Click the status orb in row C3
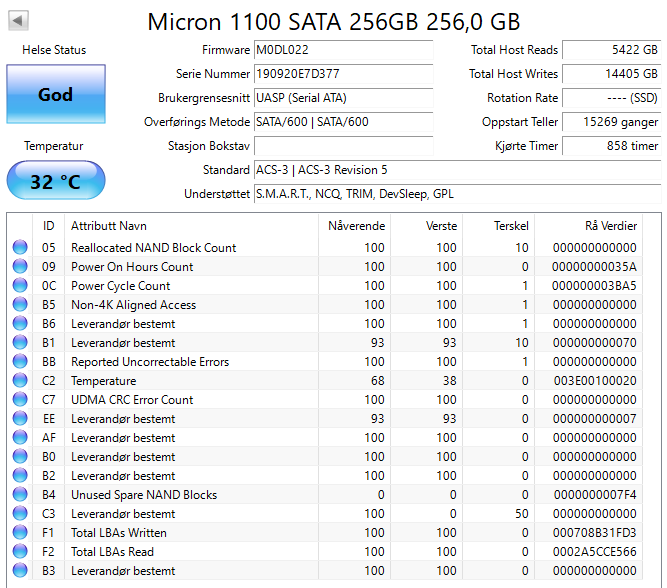The image size is (667, 588). click(x=20, y=513)
